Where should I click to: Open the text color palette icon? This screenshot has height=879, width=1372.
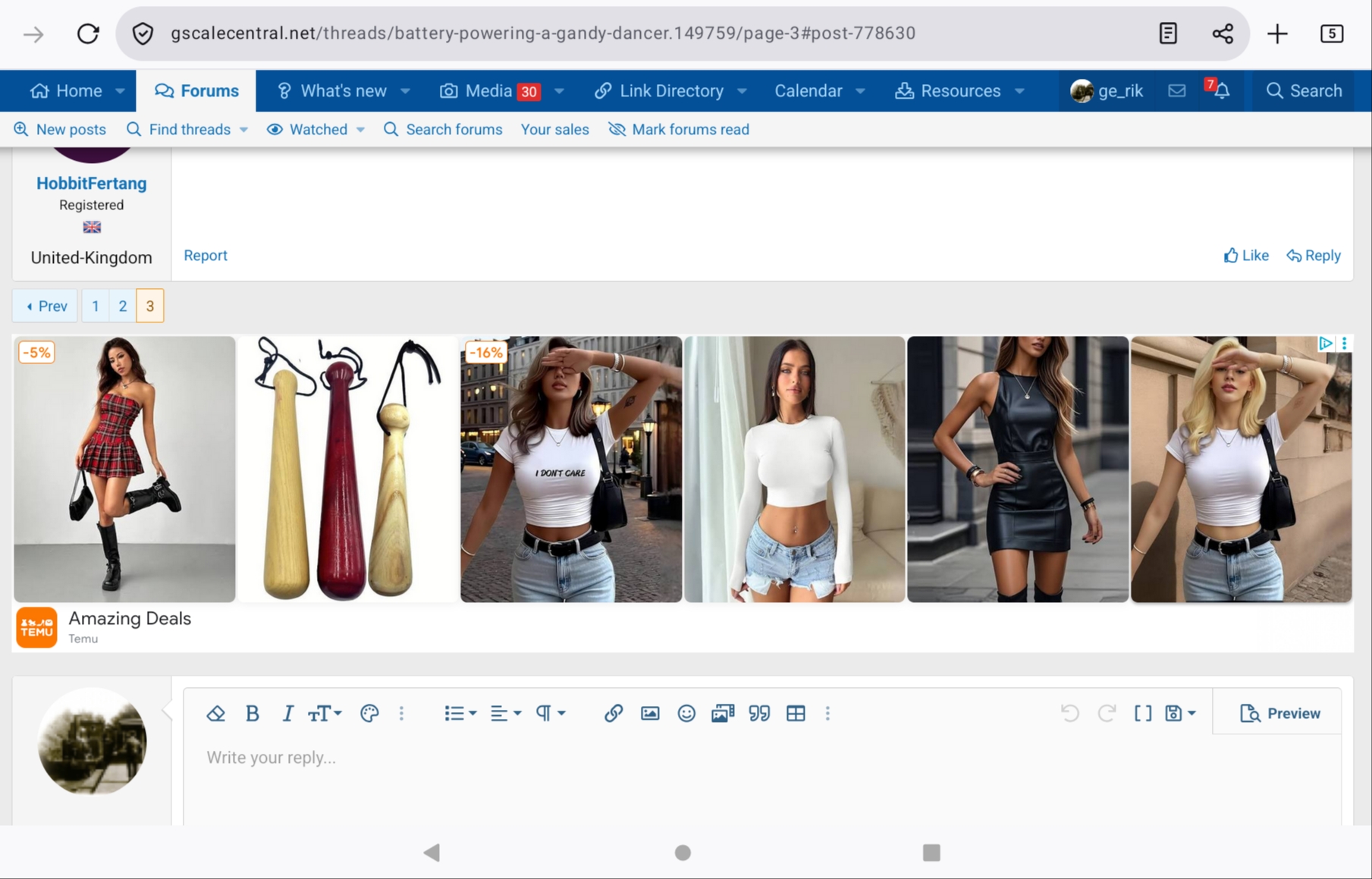tap(369, 713)
